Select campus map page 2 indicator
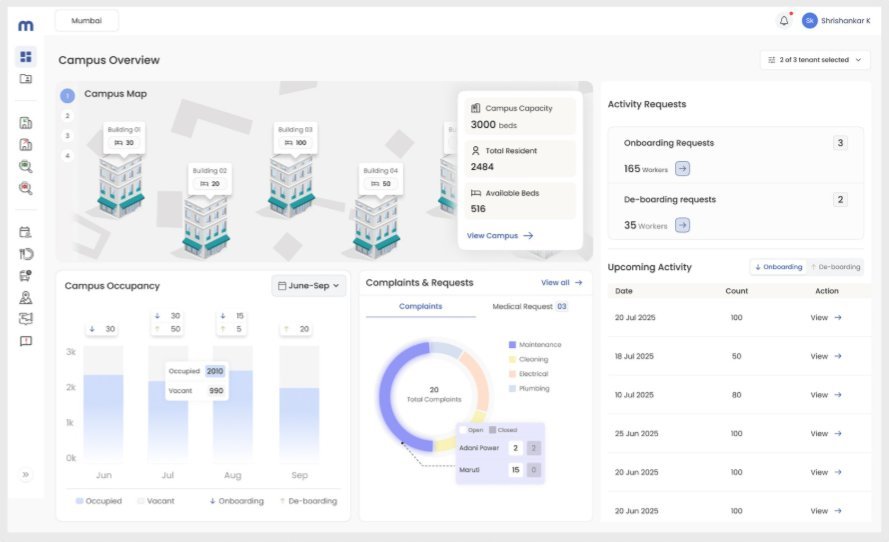 [67, 116]
